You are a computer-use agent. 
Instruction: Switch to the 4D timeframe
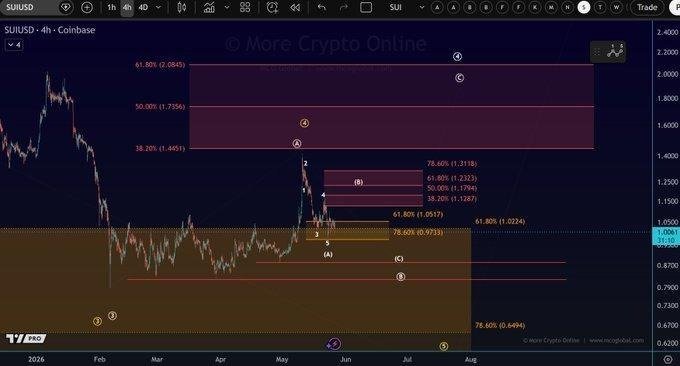[143, 7]
